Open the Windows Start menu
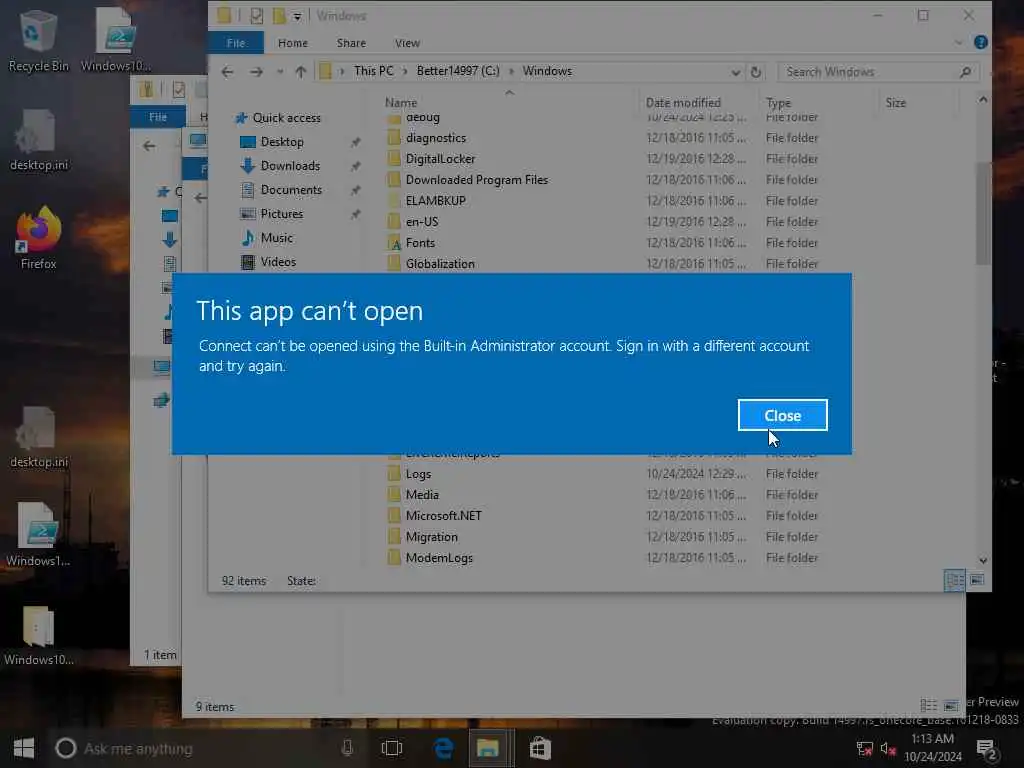Screen dimensions: 1024x768 (x=24, y=748)
